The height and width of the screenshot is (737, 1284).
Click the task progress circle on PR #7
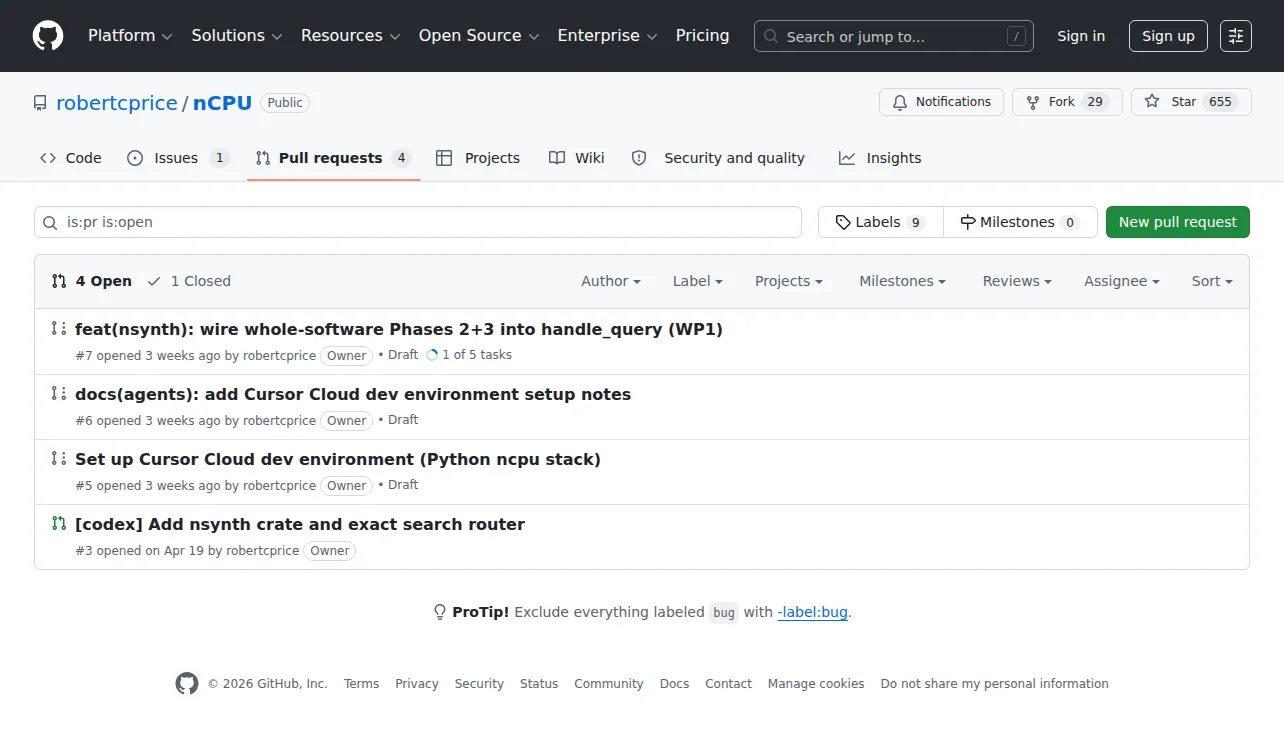[432, 355]
